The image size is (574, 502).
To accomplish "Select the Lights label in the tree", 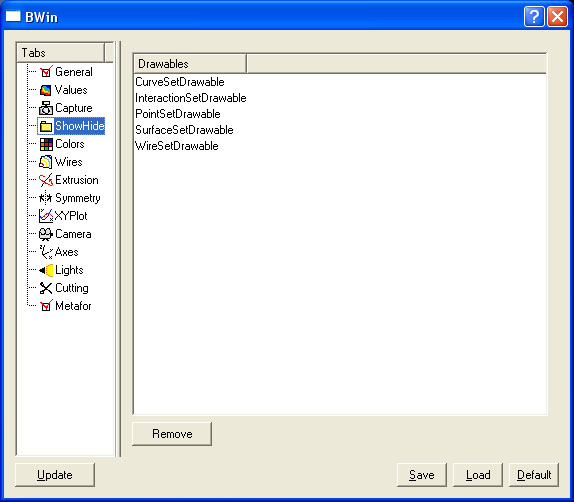I will (69, 270).
